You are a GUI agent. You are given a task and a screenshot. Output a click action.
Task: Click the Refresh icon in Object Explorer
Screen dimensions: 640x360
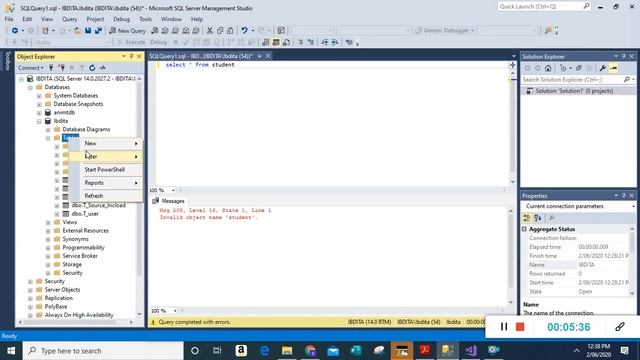click(92, 68)
